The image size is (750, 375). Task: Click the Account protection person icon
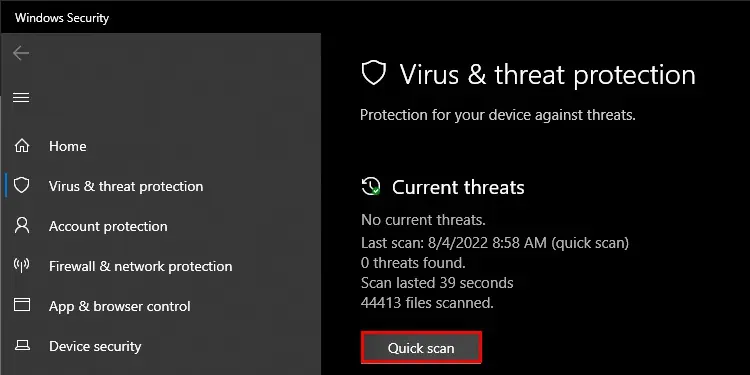pyautogui.click(x=22, y=225)
